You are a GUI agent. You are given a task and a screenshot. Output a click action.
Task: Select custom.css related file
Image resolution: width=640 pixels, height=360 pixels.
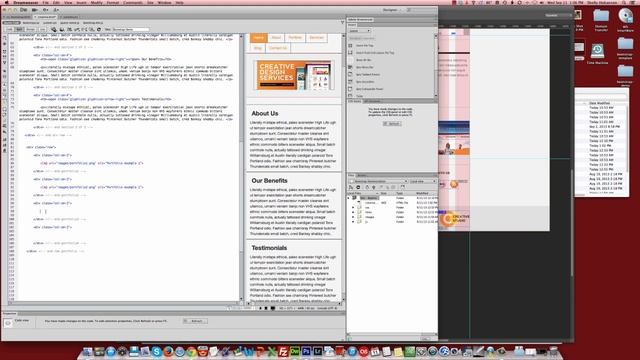50,23
